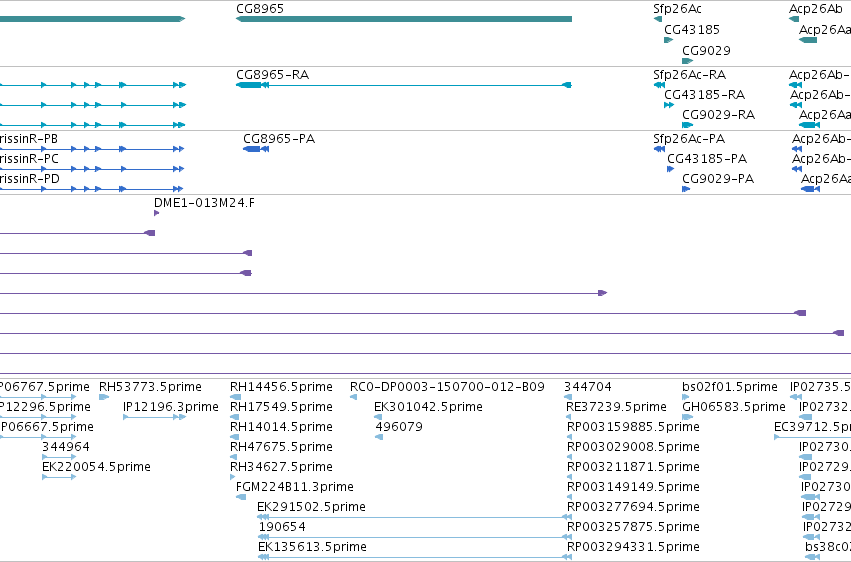The height and width of the screenshot is (562, 851).
Task: Click the RP003211871.5prime label
Action: [633, 467]
